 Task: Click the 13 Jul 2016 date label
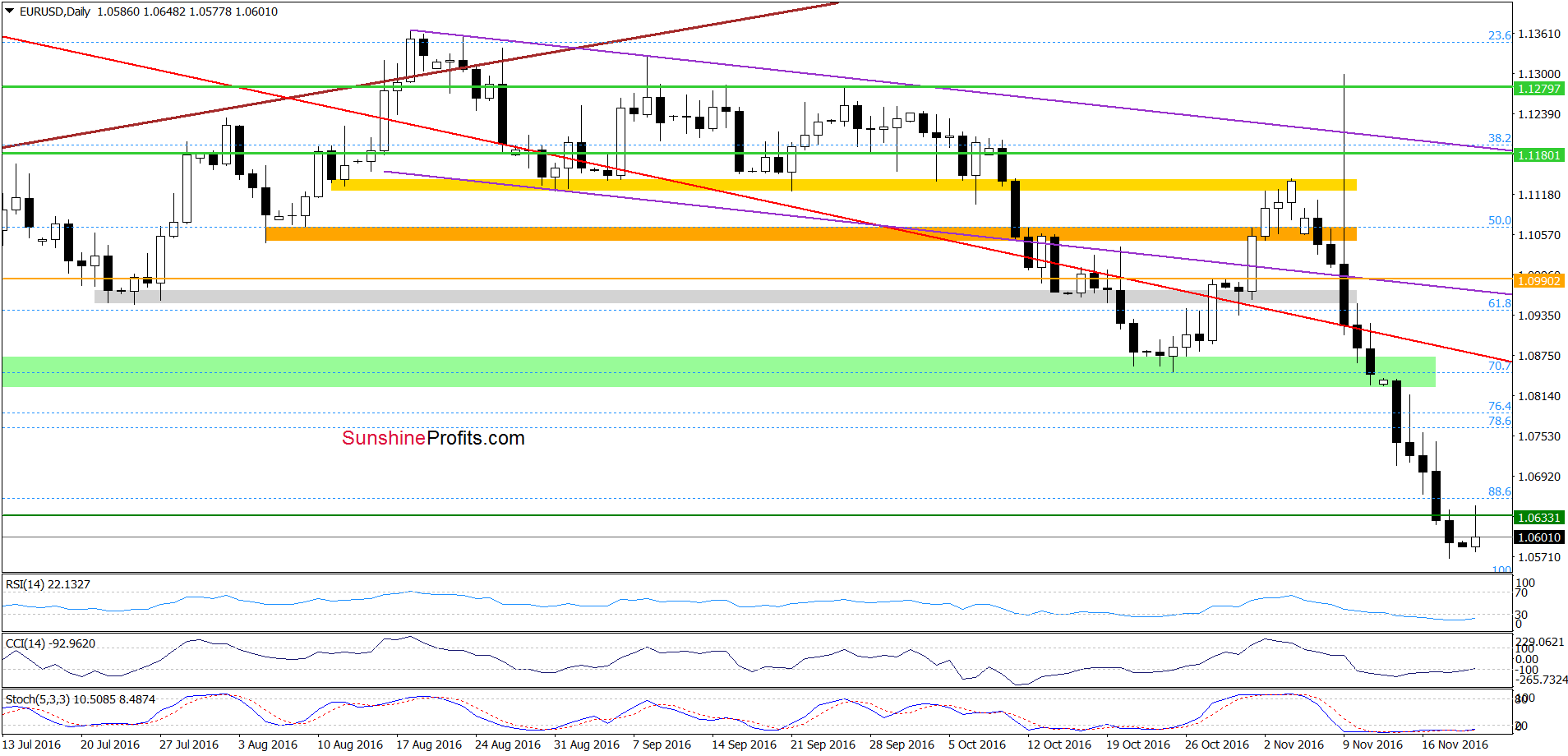pos(31,744)
